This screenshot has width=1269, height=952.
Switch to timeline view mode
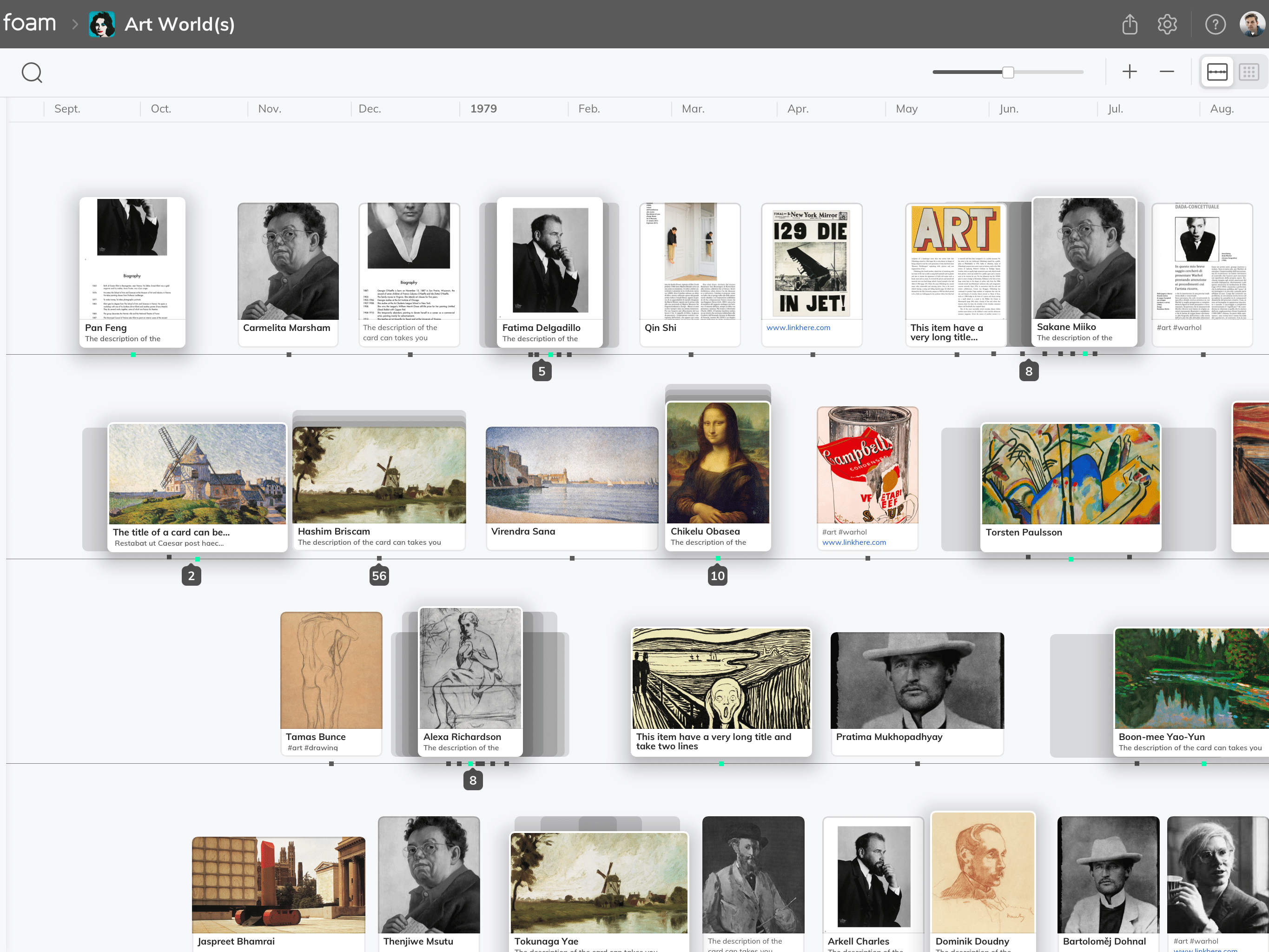tap(1217, 72)
